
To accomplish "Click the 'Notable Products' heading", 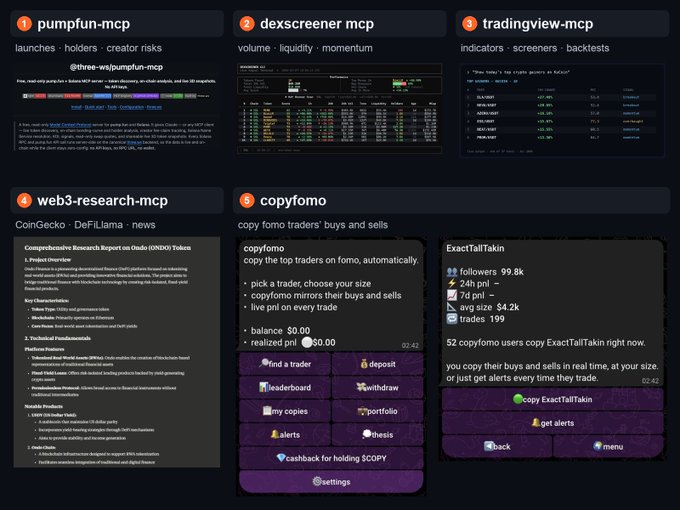I will click(x=44, y=406).
